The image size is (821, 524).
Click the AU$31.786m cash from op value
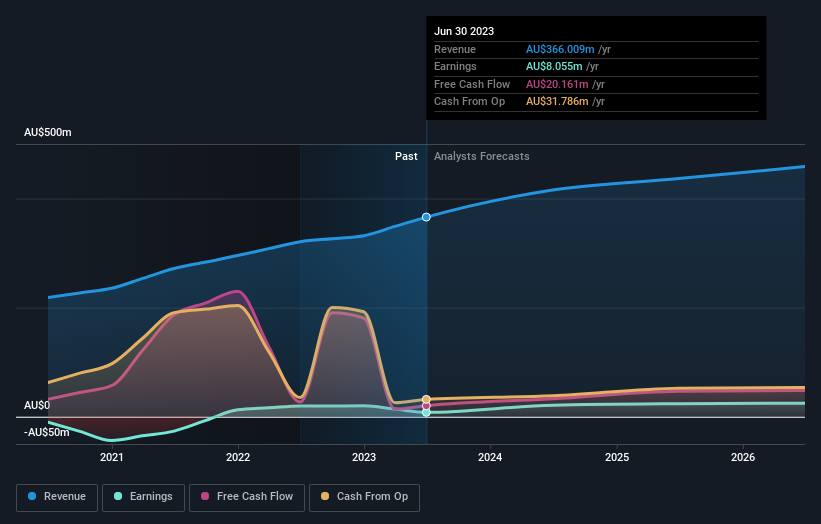coord(557,102)
